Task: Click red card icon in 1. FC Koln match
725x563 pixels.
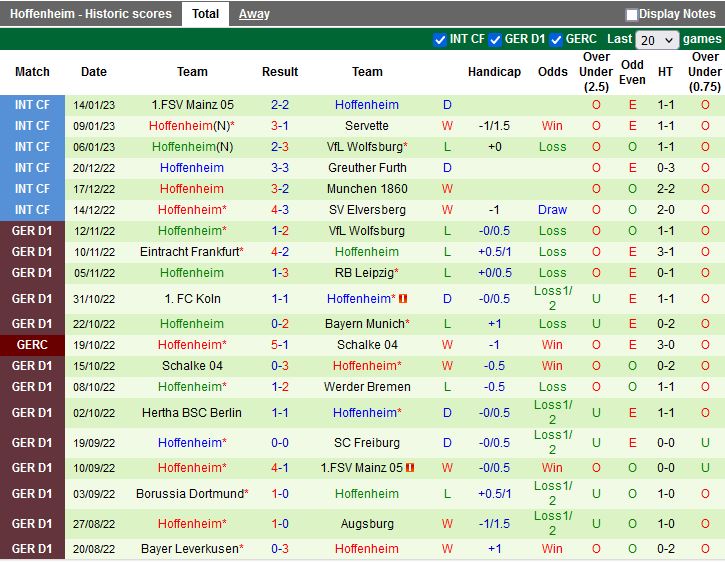Action: click(404, 299)
